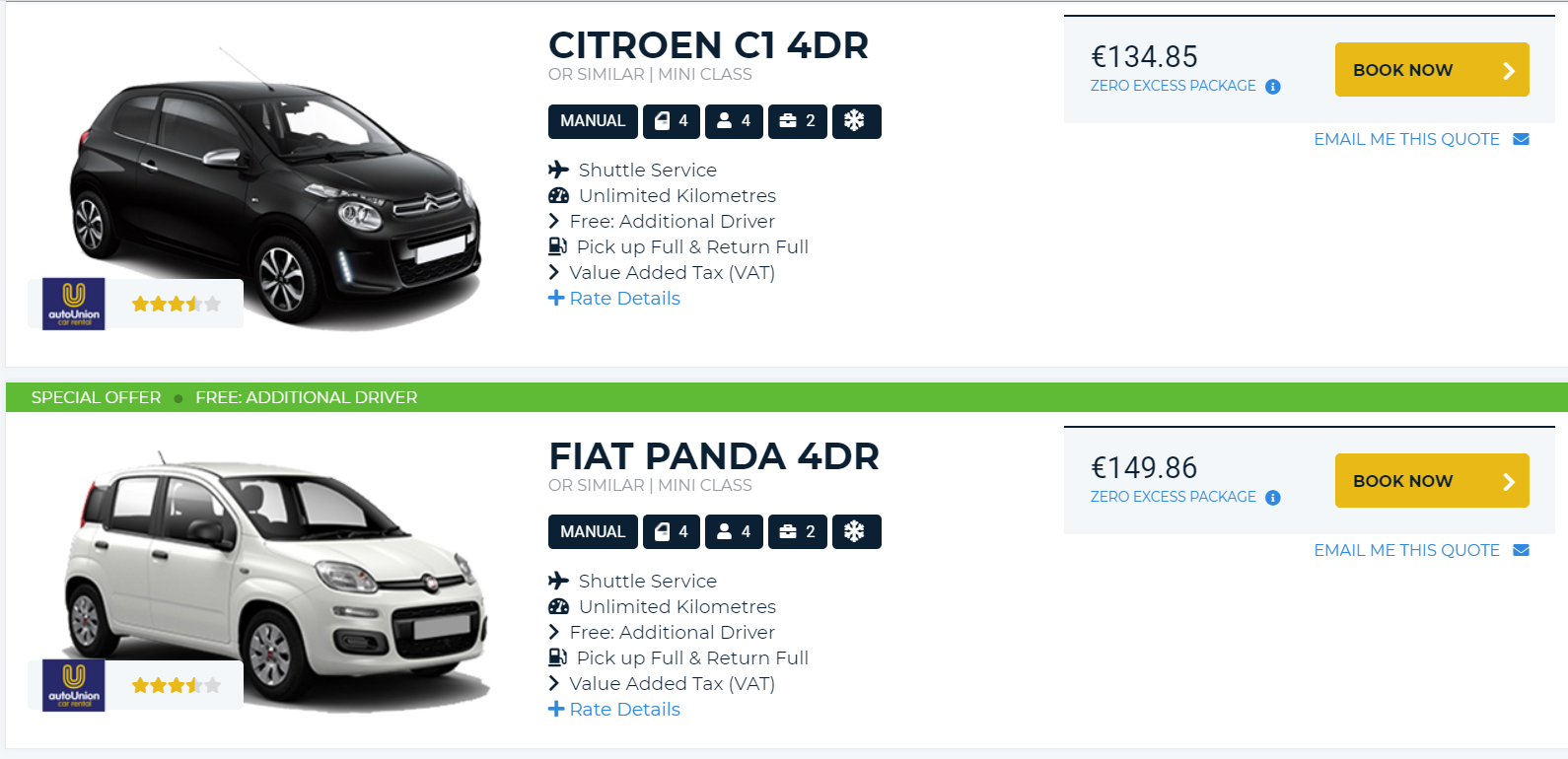Screen dimensions: 1568x759
Task: Book the Fiat Panda with Book Now
Action: 1432,481
